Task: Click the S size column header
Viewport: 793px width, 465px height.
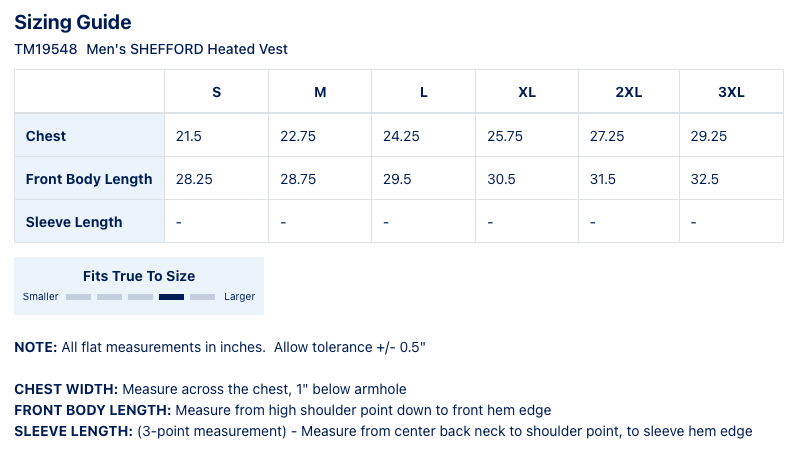Action: coord(216,92)
